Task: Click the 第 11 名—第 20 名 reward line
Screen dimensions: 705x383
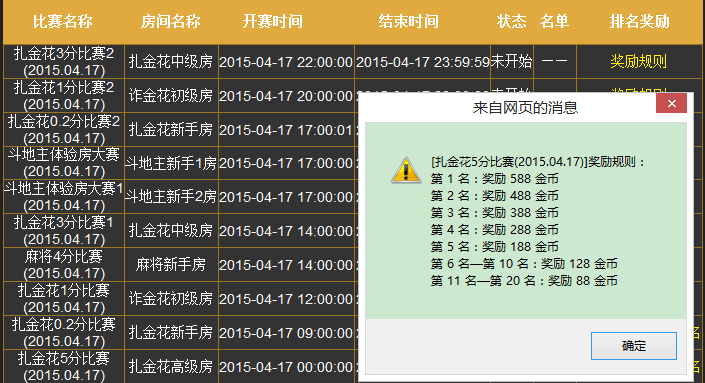Action: (x=524, y=281)
